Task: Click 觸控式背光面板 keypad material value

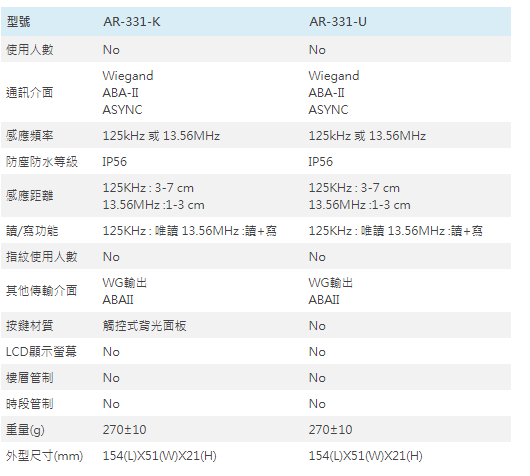Action: click(x=145, y=326)
